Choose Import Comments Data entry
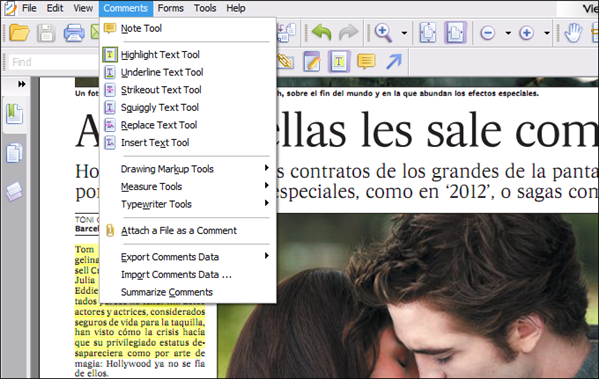This screenshot has width=599, height=379. (187, 275)
